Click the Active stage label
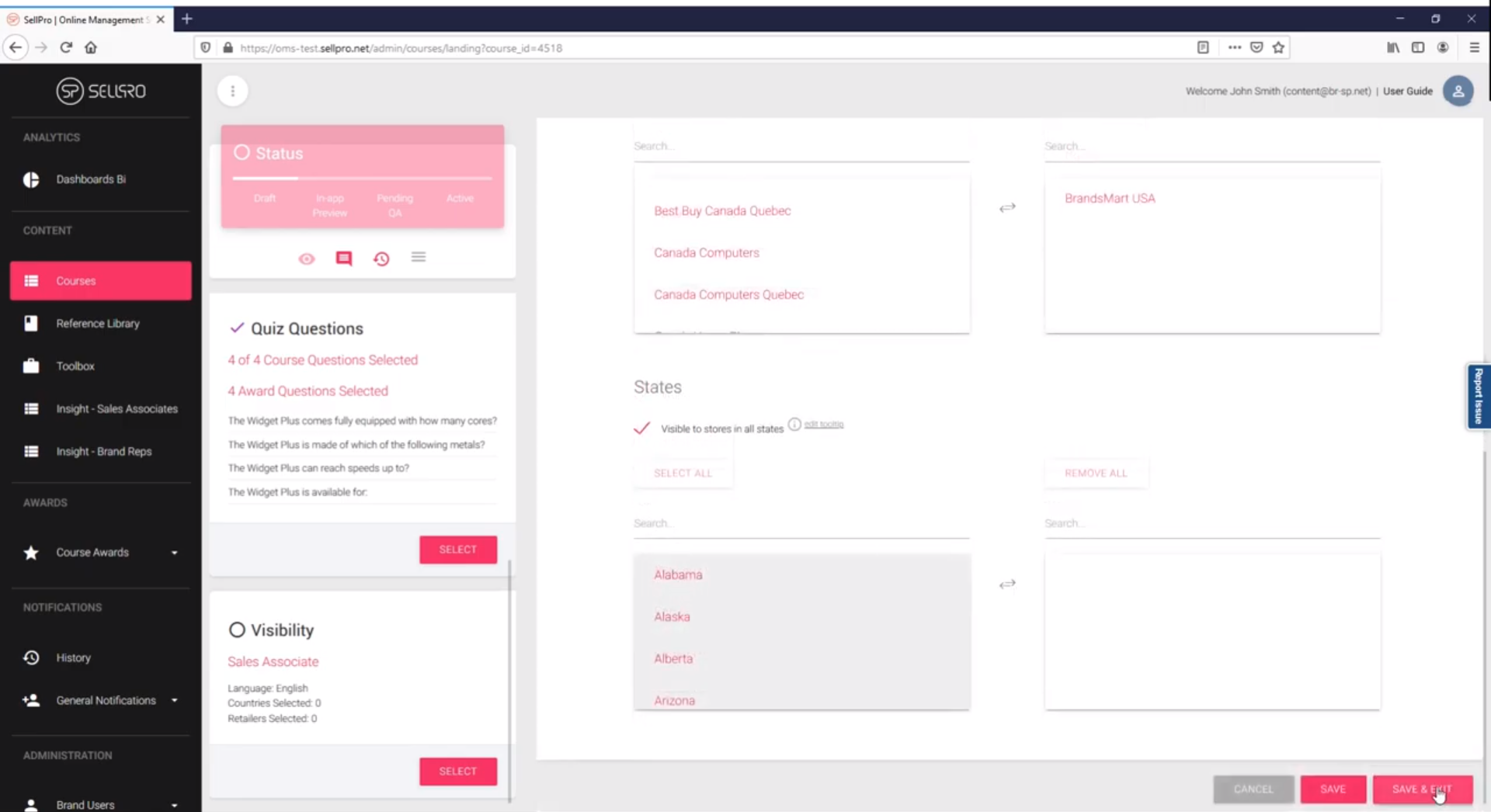Image resolution: width=1491 pixels, height=812 pixels. (x=460, y=198)
